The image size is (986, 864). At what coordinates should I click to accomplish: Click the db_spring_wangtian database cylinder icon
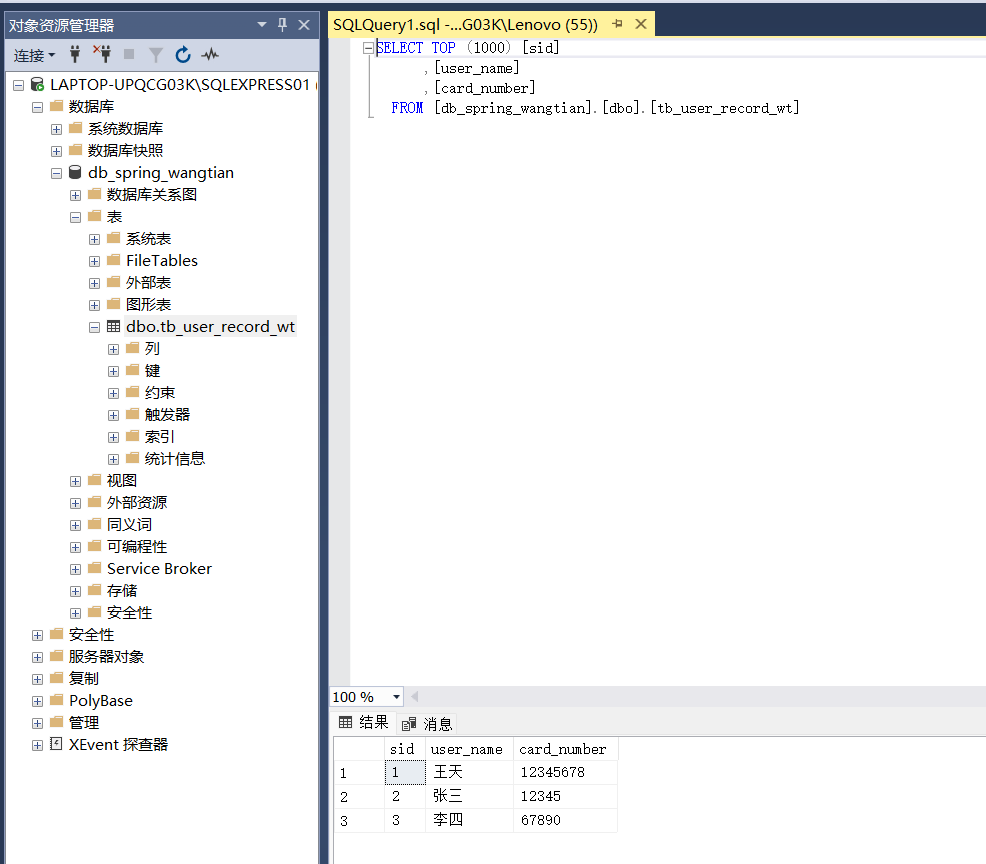(75, 172)
